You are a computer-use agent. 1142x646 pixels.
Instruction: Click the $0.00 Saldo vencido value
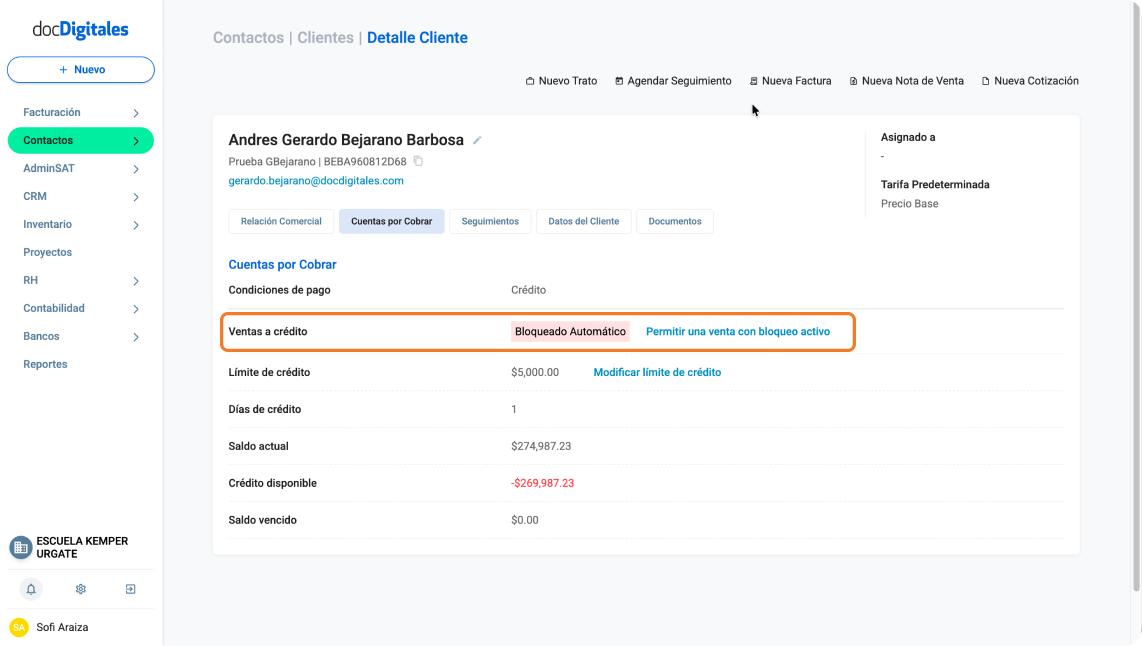[x=525, y=520]
